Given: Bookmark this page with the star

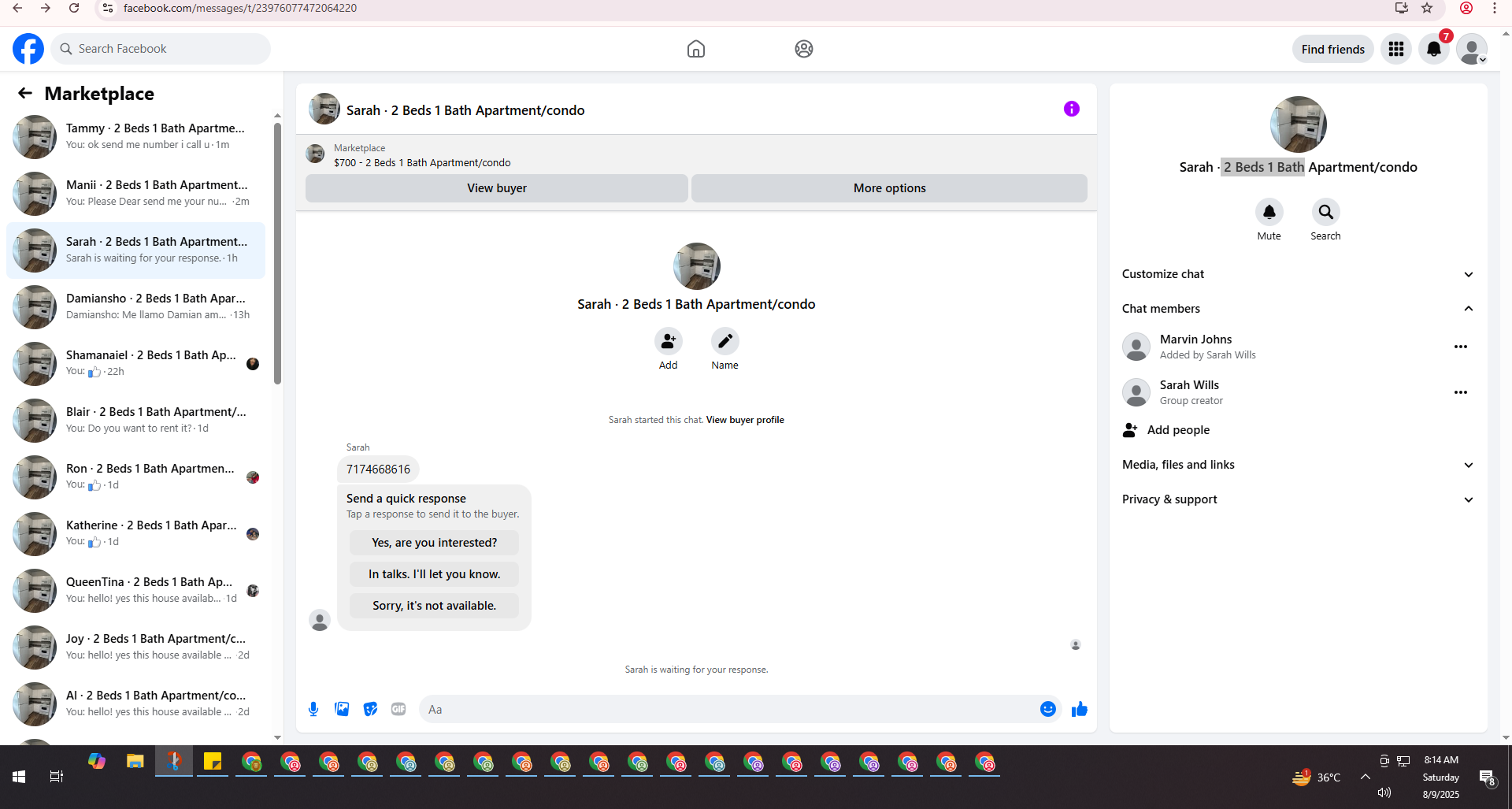Looking at the screenshot, I should point(1427,8).
